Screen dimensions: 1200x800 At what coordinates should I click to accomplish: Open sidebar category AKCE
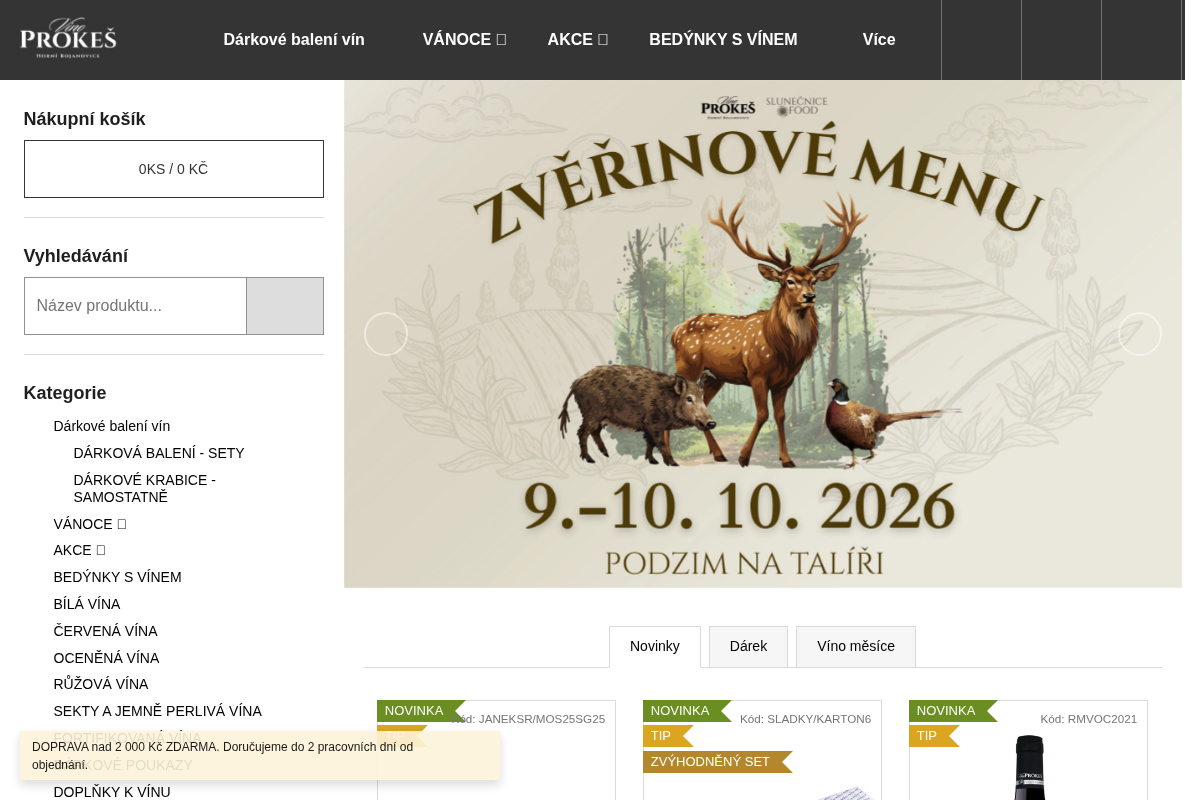point(79,550)
